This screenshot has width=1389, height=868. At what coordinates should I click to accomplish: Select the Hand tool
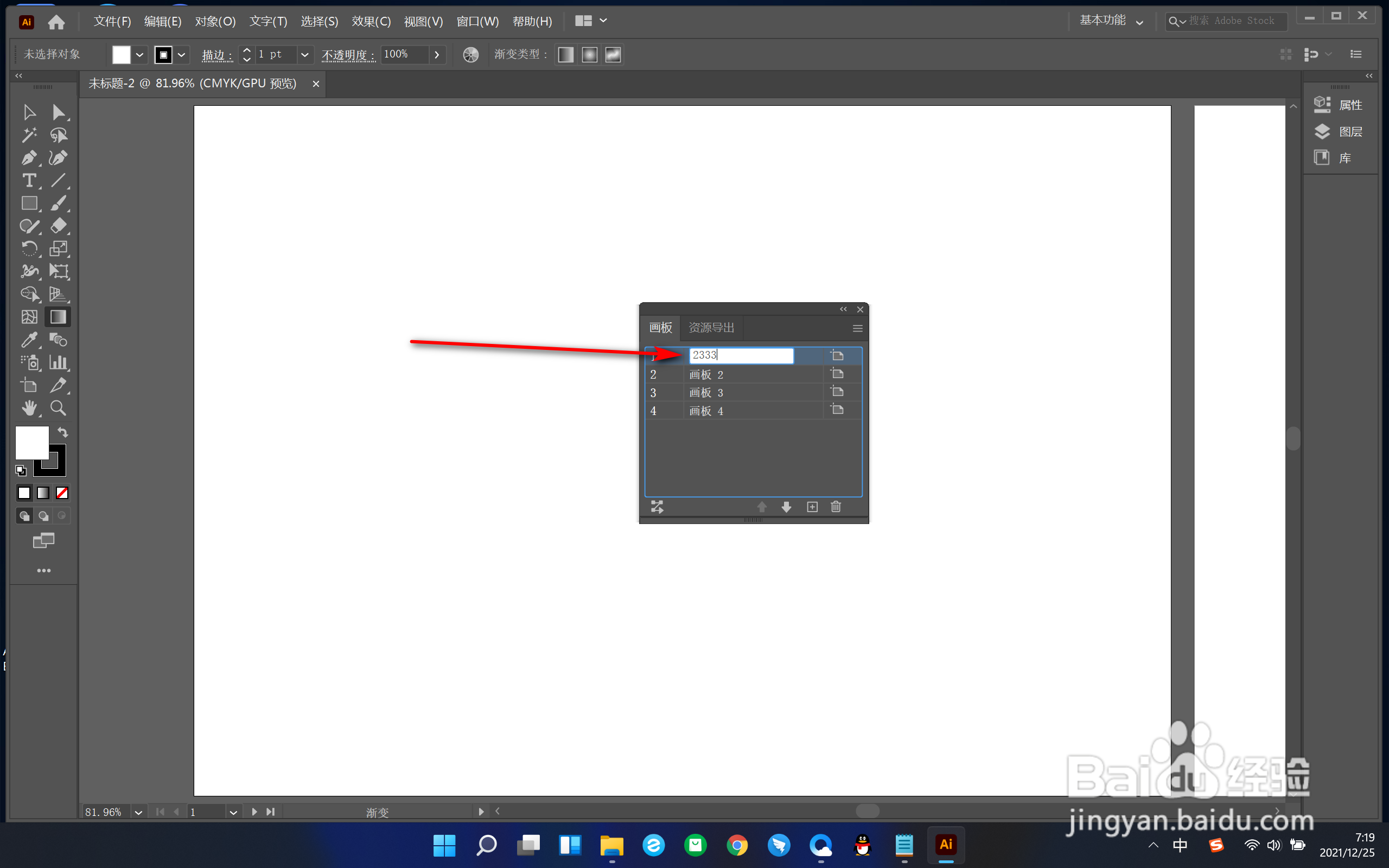[29, 408]
